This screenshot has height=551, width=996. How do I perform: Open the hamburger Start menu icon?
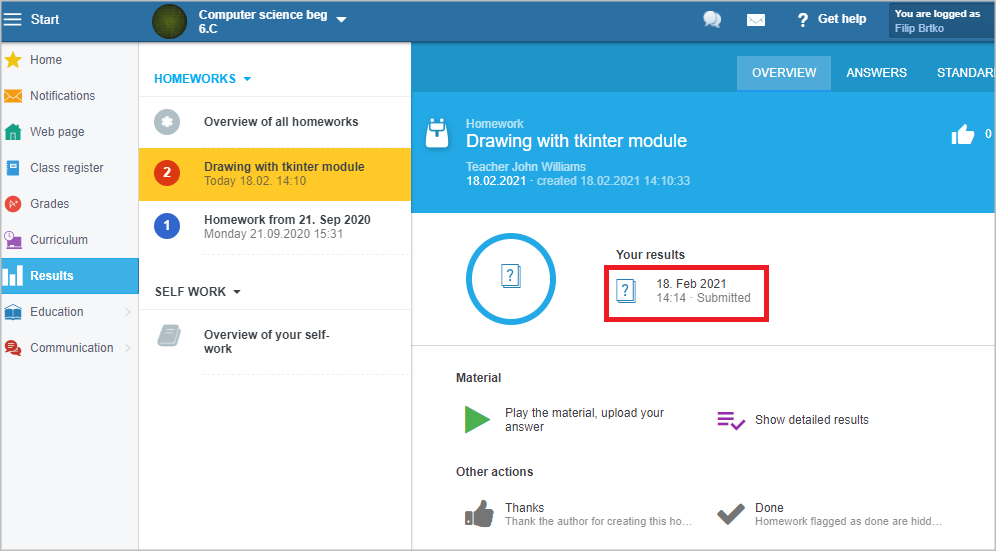click(x=12, y=19)
